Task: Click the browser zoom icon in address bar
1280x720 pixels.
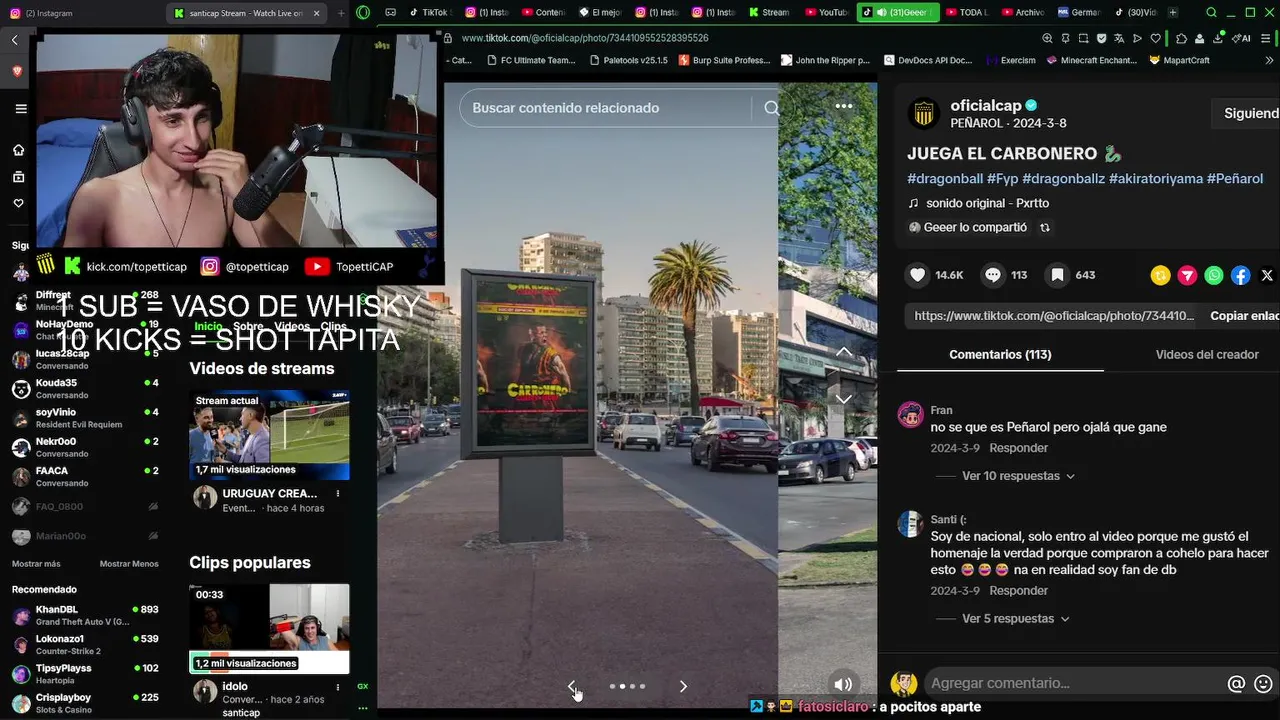Action: [x=1047, y=38]
